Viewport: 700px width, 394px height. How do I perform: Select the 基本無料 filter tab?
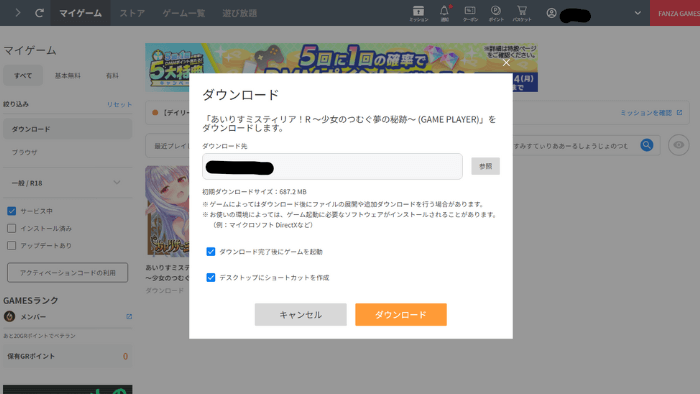coord(67,75)
